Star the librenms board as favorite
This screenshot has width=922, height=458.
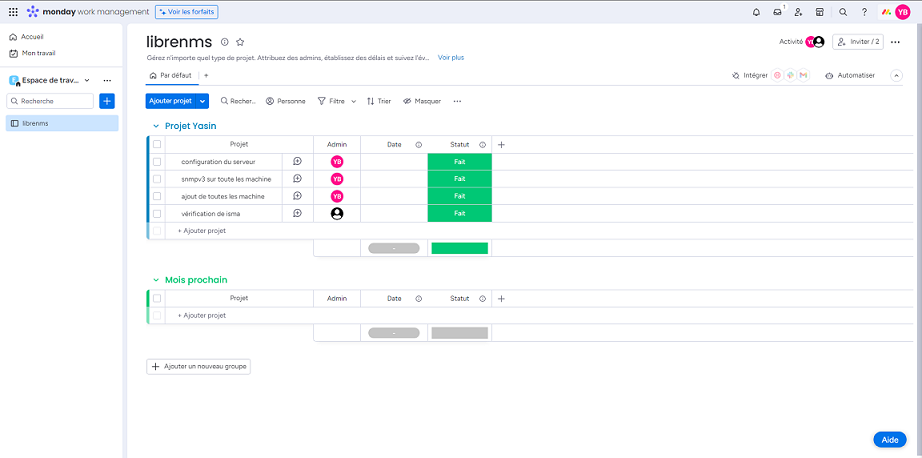coord(240,42)
